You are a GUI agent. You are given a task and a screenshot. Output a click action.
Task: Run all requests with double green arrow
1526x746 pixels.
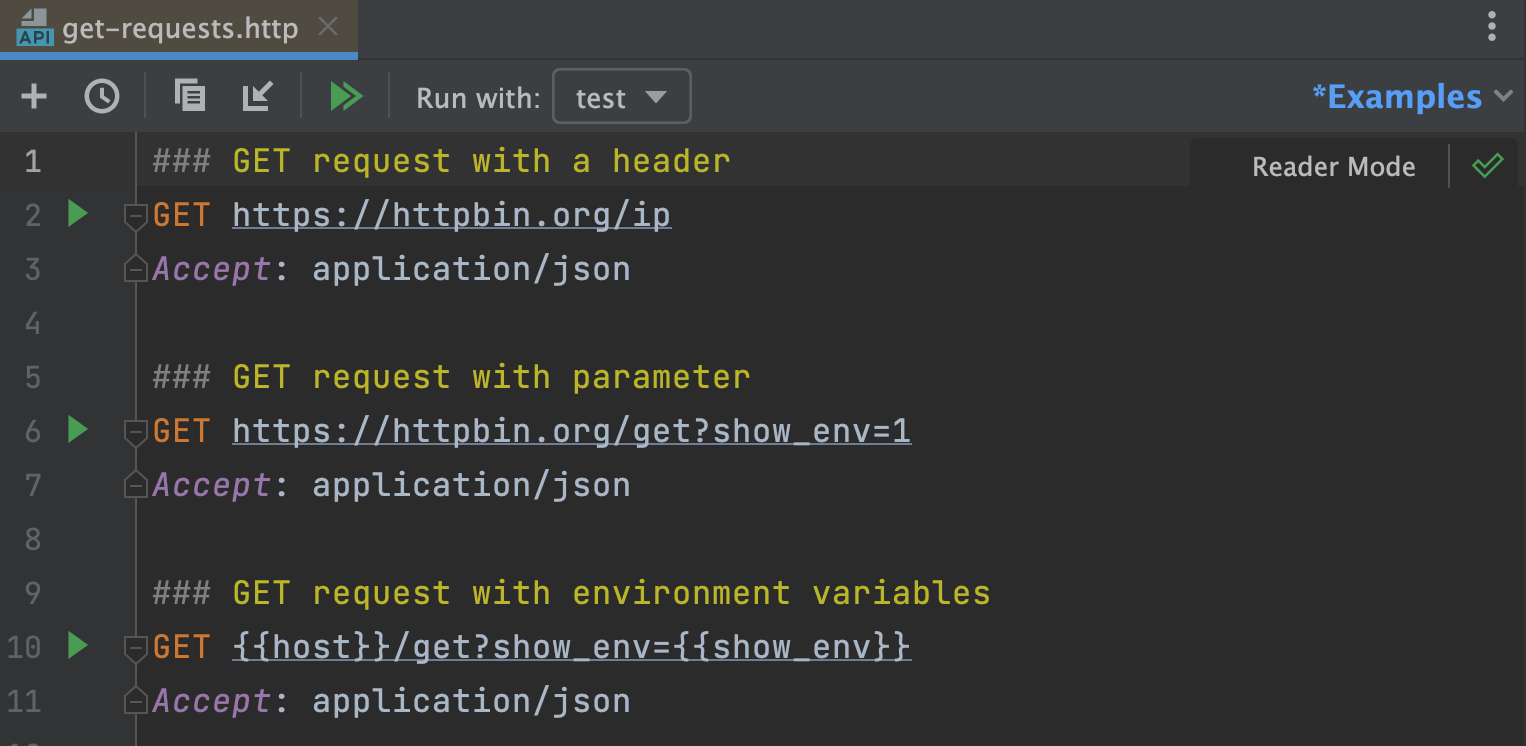click(346, 97)
